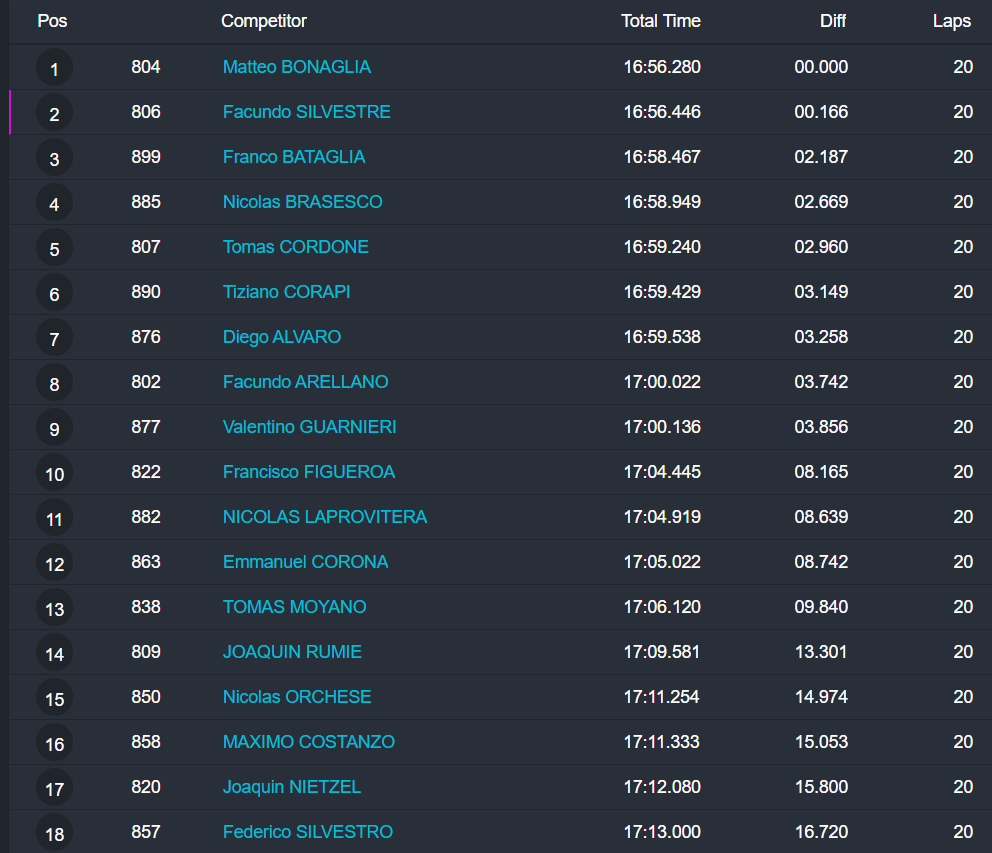Sort by the Total Time column header
This screenshot has height=853, width=992.
[660, 21]
